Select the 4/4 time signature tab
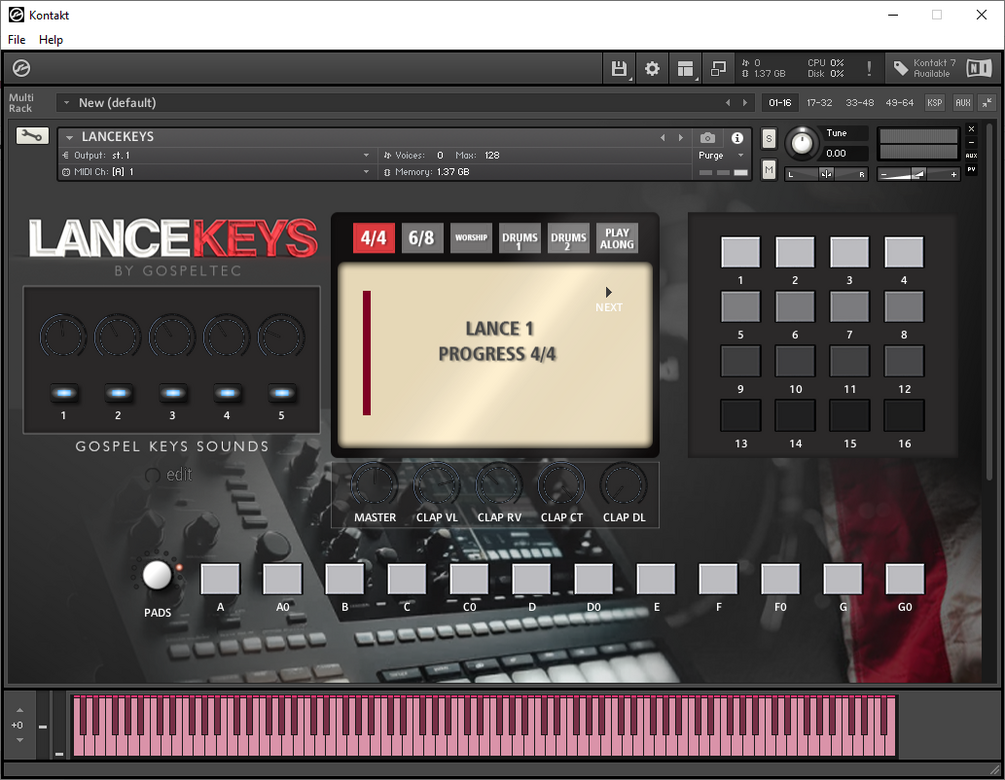 click(374, 238)
